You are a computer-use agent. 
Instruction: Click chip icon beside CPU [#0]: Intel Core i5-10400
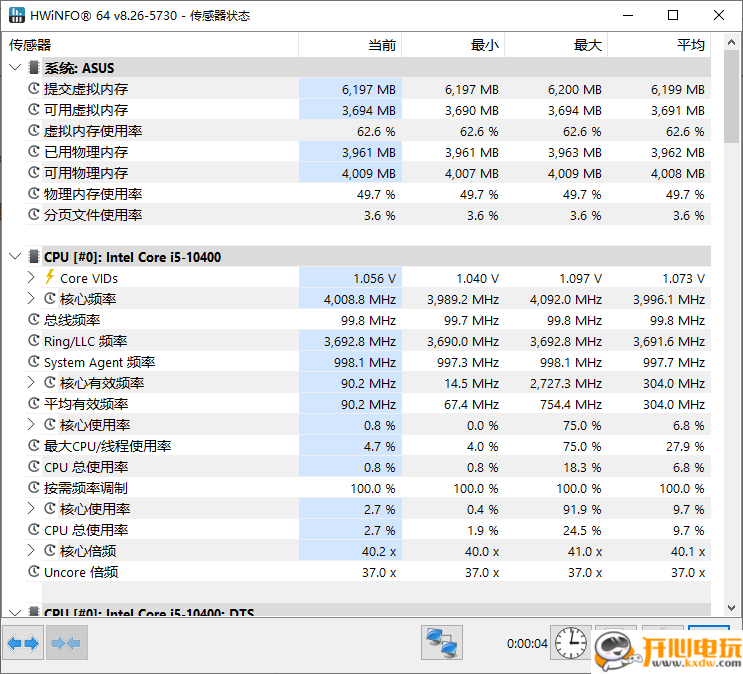pyautogui.click(x=34, y=256)
